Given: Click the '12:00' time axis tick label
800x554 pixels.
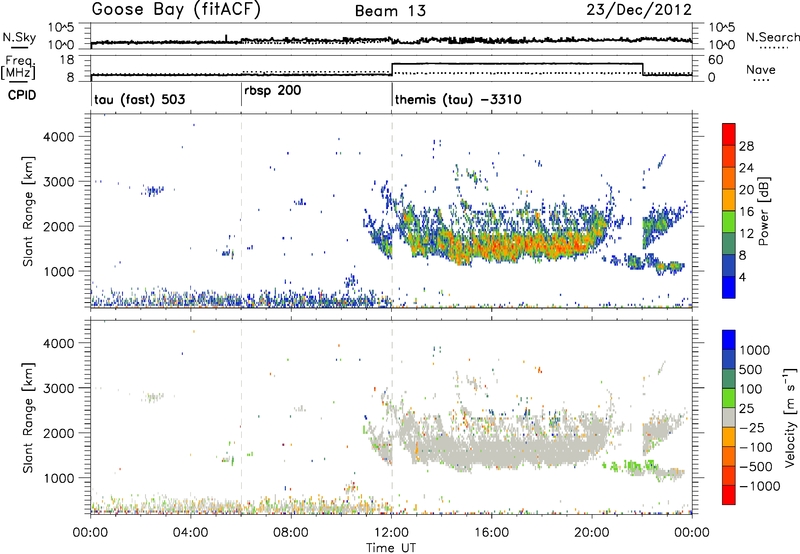Looking at the screenshot, I should pos(391,533).
